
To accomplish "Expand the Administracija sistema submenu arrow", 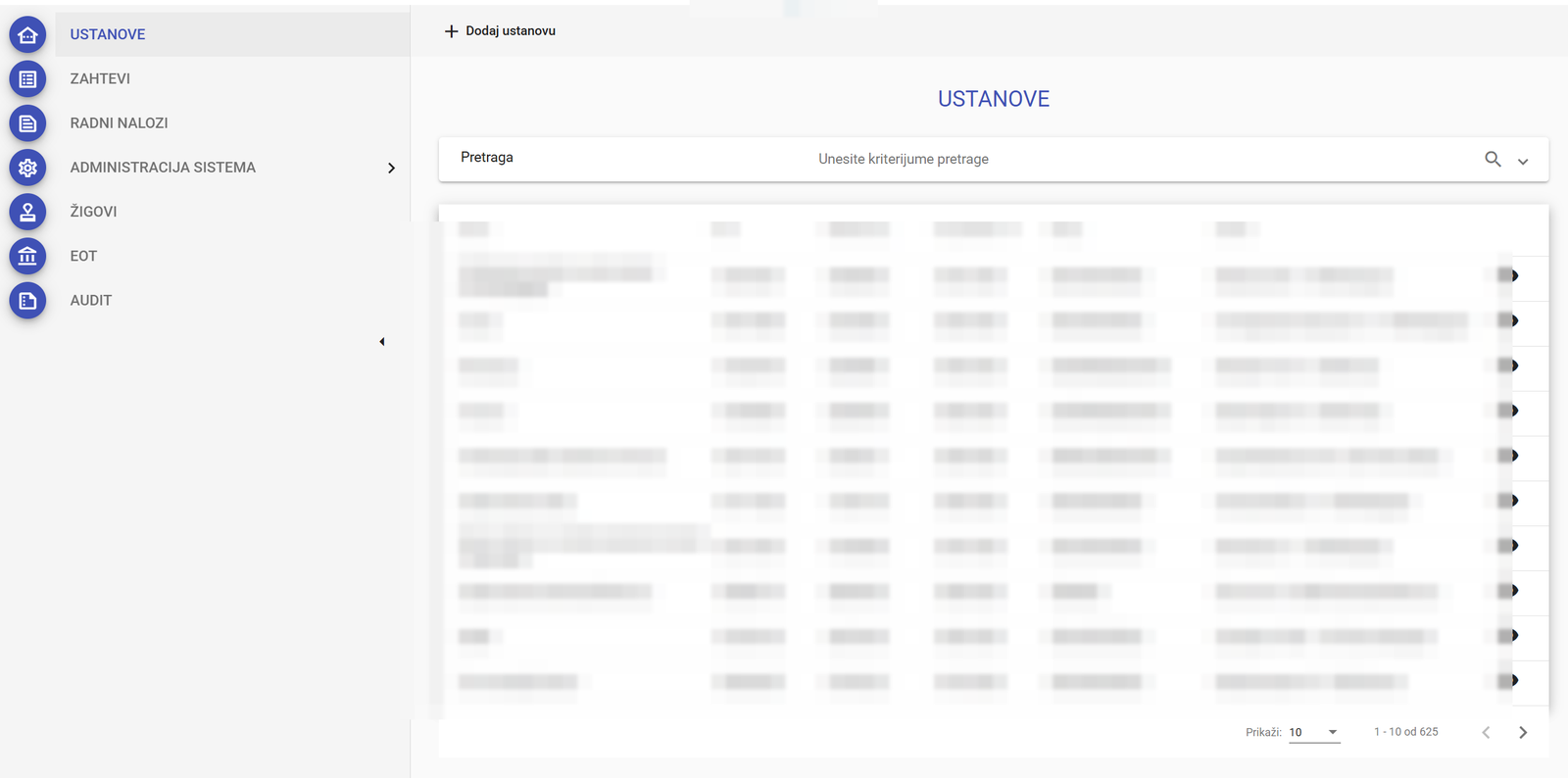I will pyautogui.click(x=391, y=169).
